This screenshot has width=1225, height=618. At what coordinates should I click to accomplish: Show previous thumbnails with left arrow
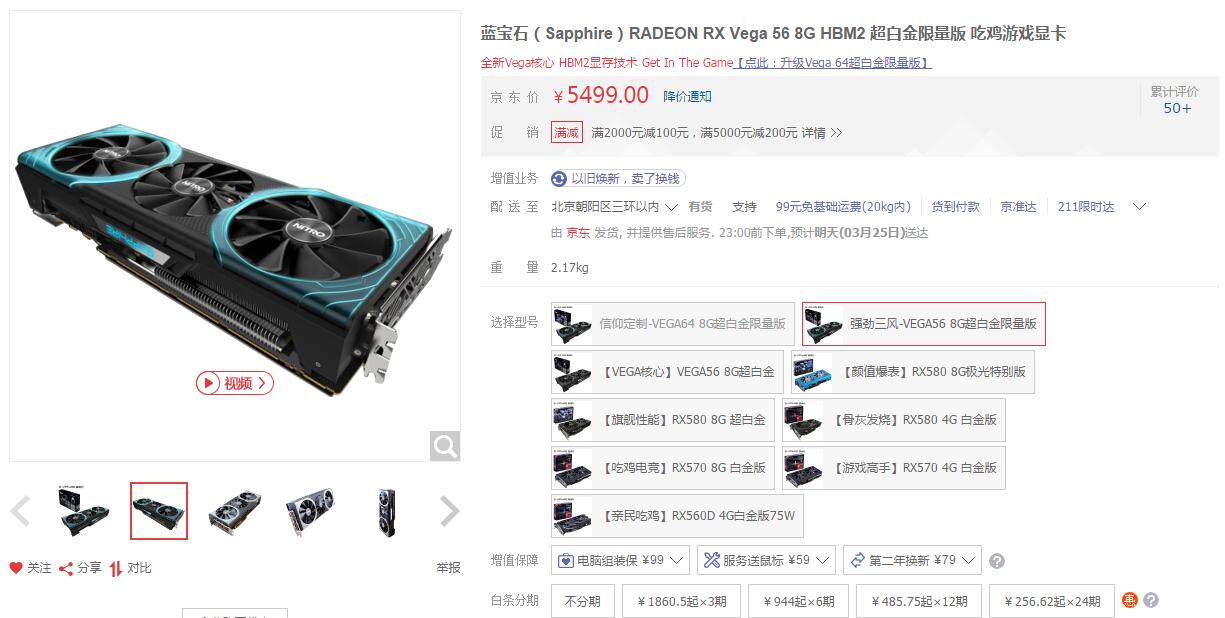pyautogui.click(x=20, y=512)
